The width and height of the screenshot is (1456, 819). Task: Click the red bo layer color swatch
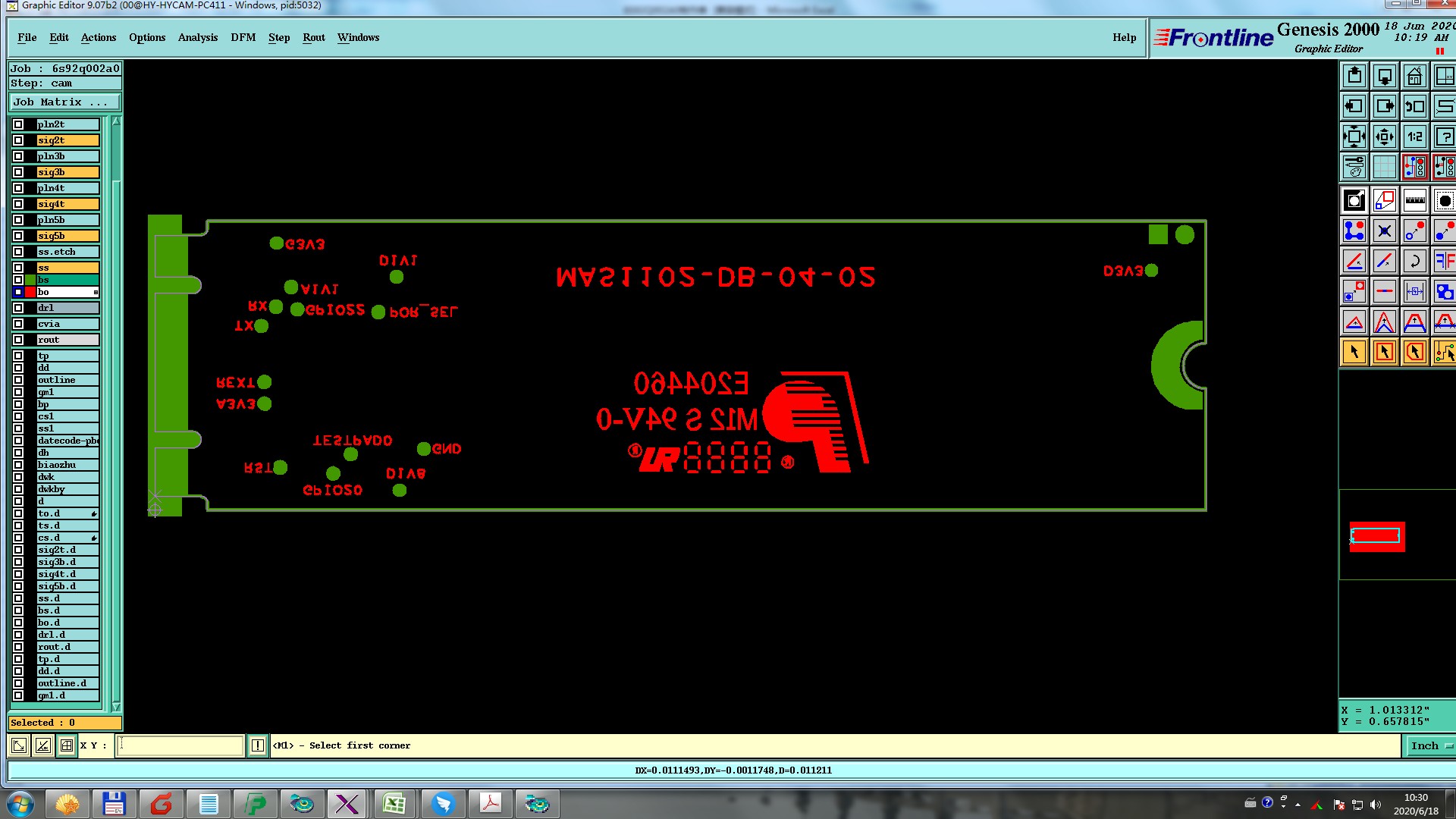(30, 292)
